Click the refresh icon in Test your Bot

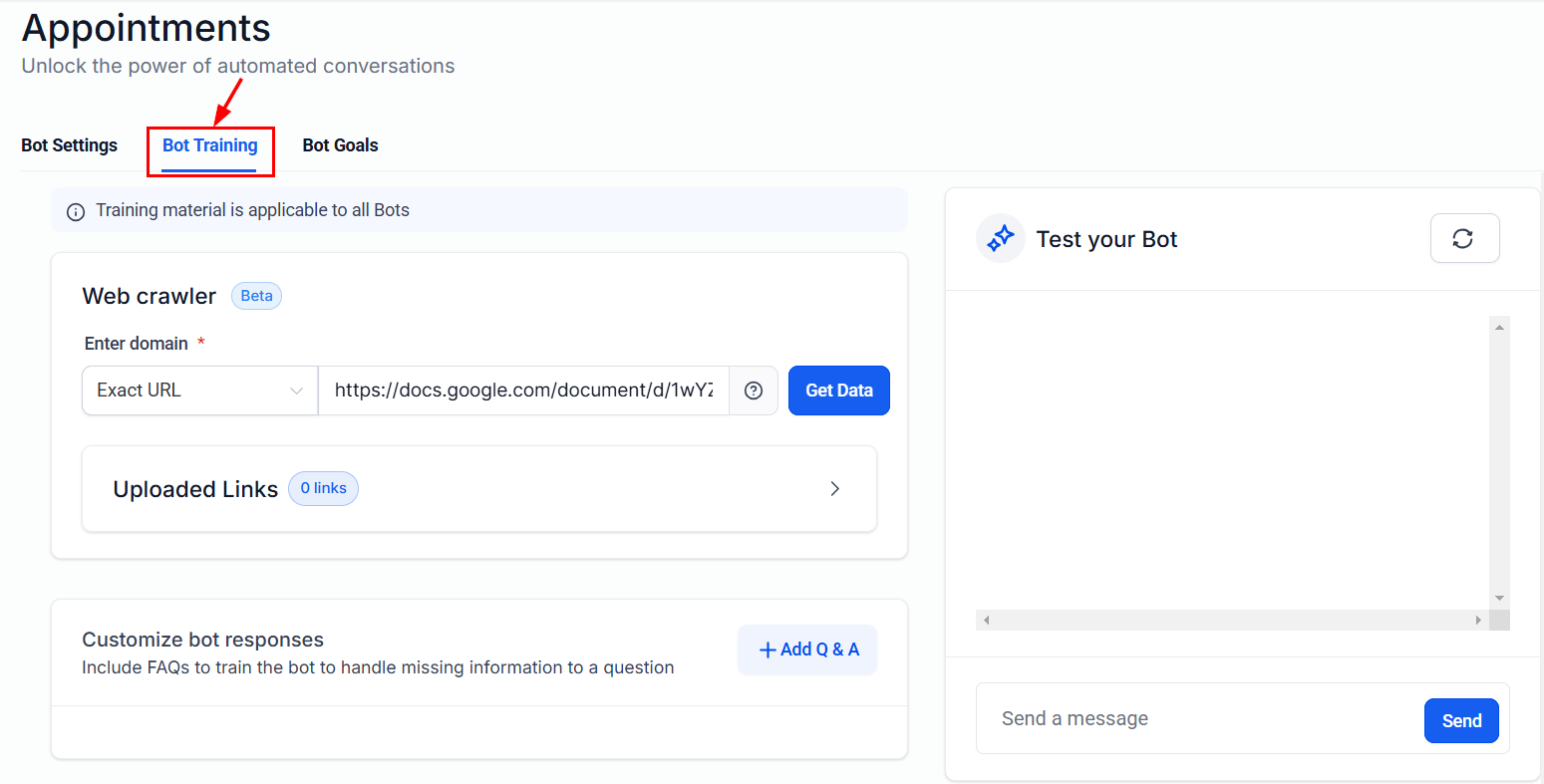click(1463, 239)
